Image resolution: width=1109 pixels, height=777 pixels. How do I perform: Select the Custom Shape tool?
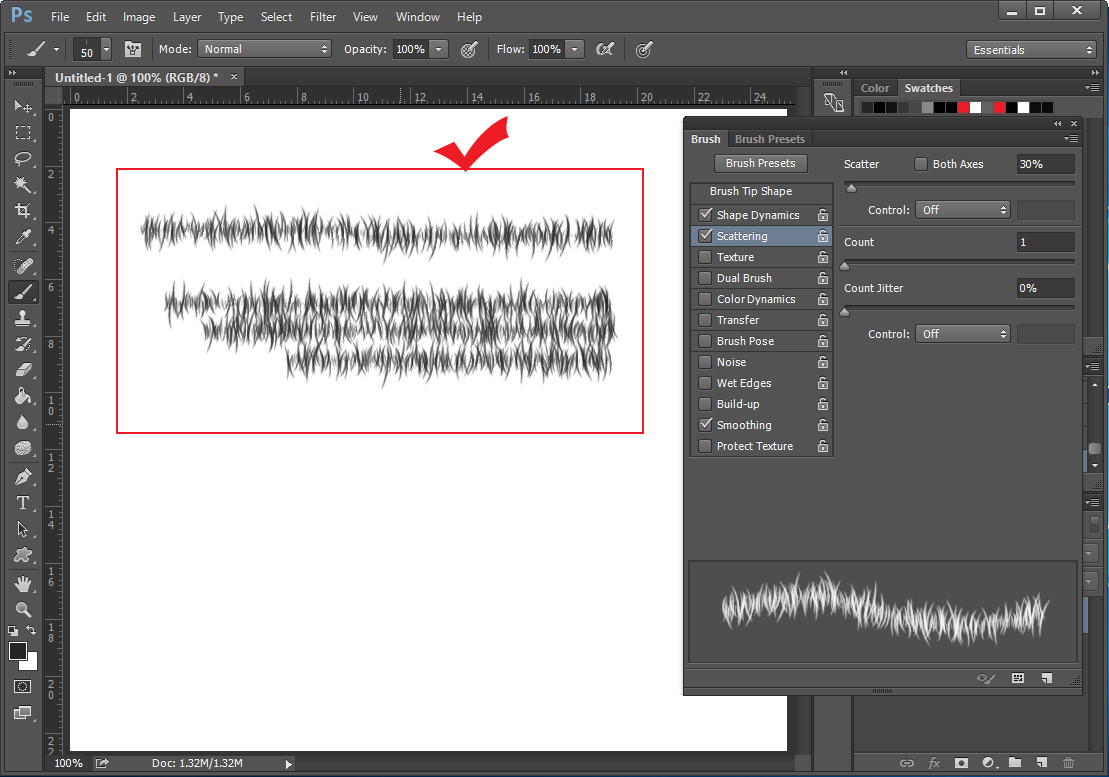[x=23, y=555]
